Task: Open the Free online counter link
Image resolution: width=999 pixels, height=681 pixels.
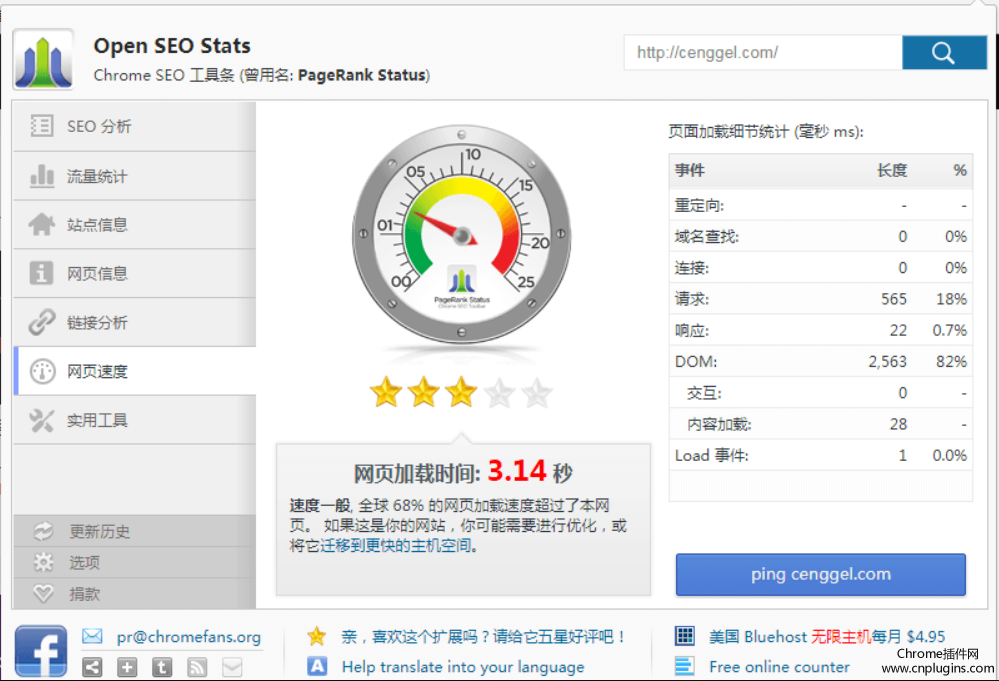Action: [x=779, y=667]
